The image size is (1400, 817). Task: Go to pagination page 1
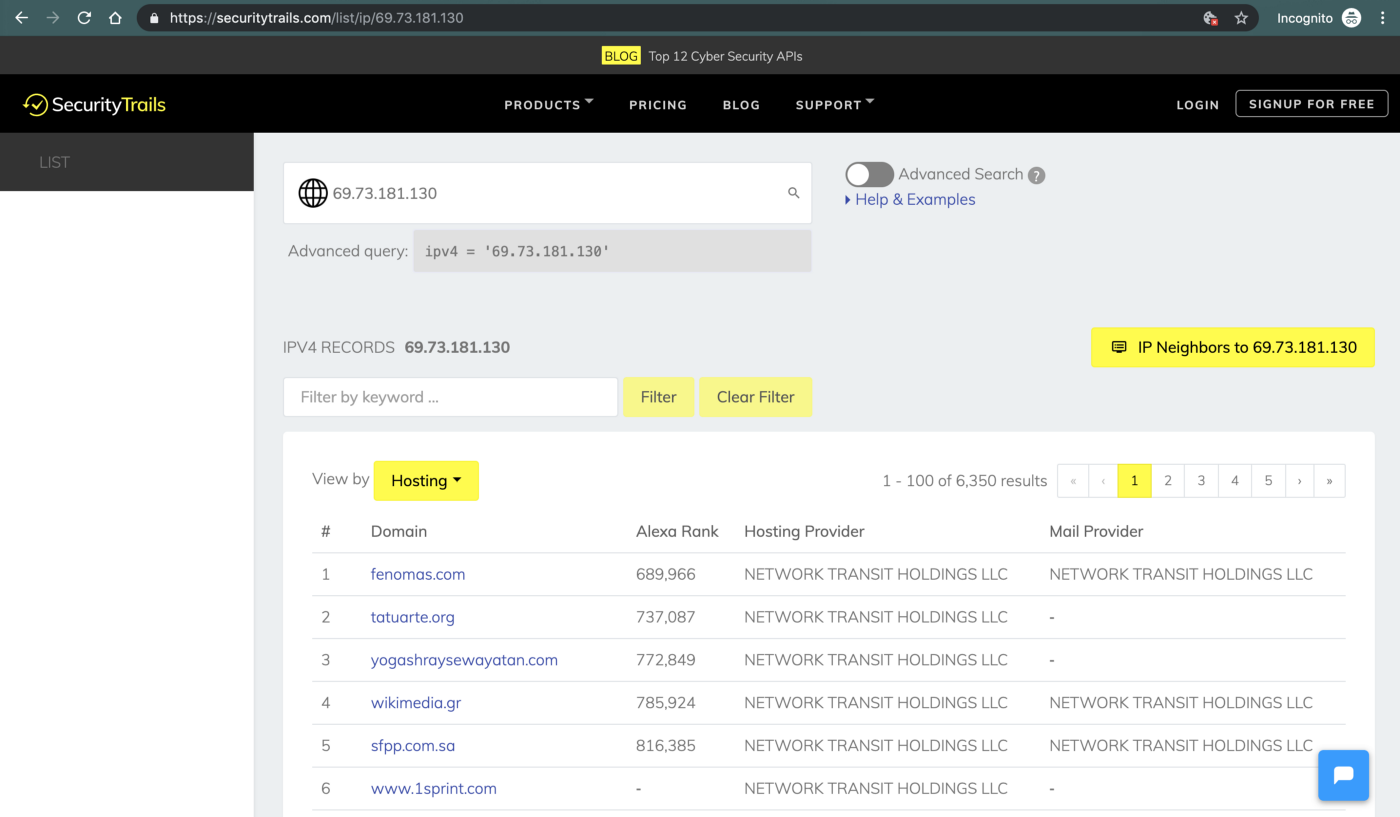(x=1134, y=481)
